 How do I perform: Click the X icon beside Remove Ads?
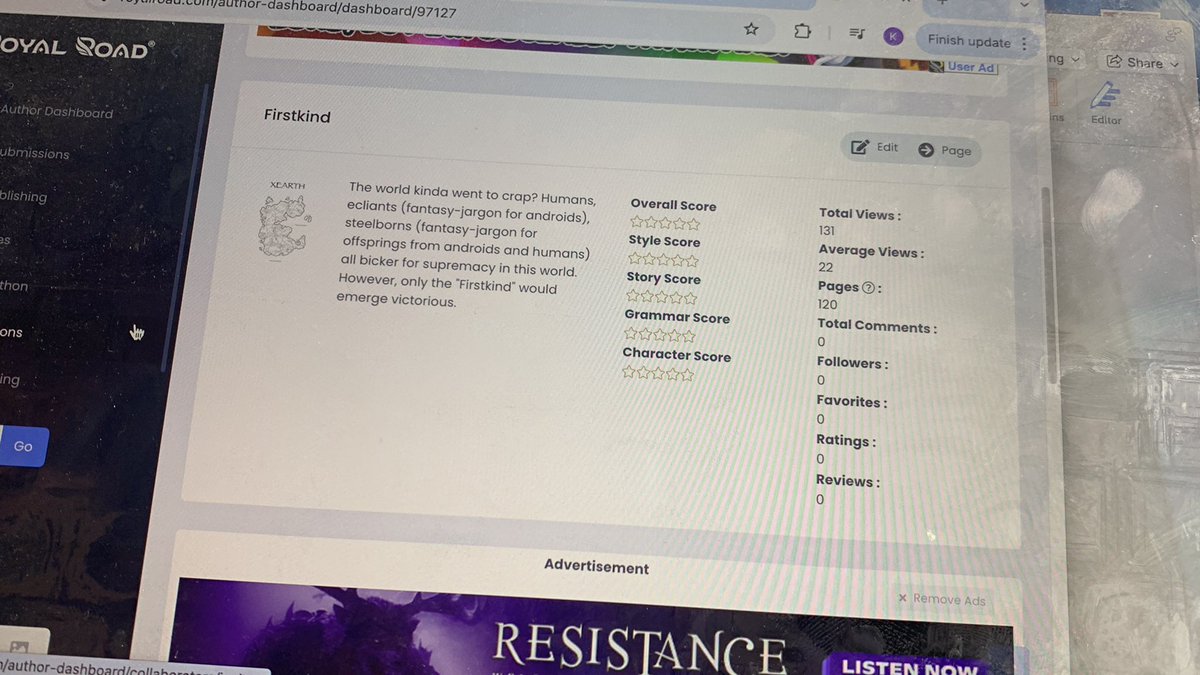point(902,598)
